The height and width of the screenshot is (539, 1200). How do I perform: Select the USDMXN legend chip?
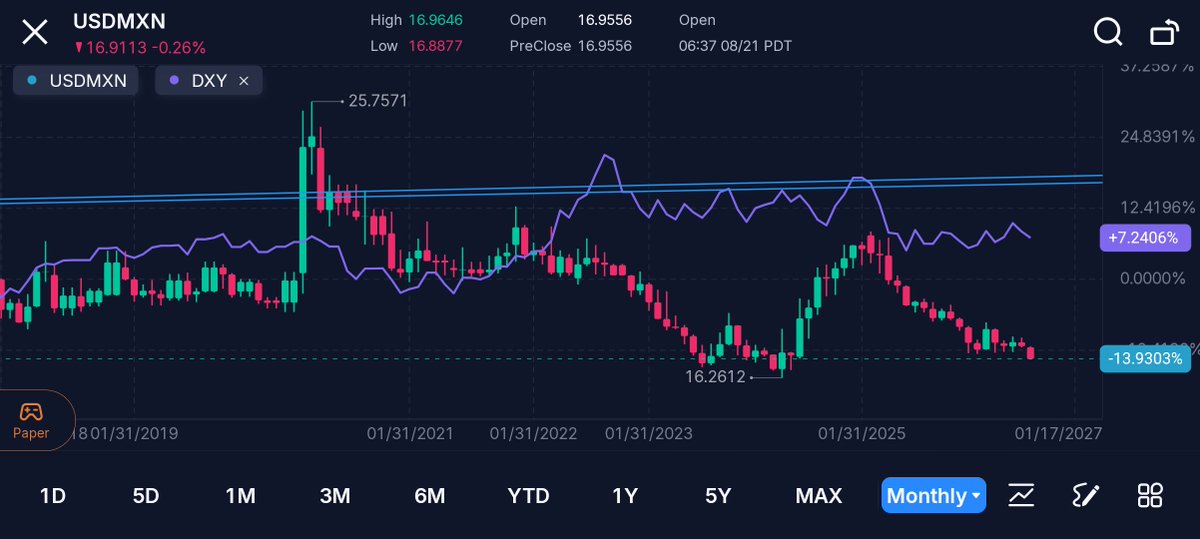click(78, 81)
